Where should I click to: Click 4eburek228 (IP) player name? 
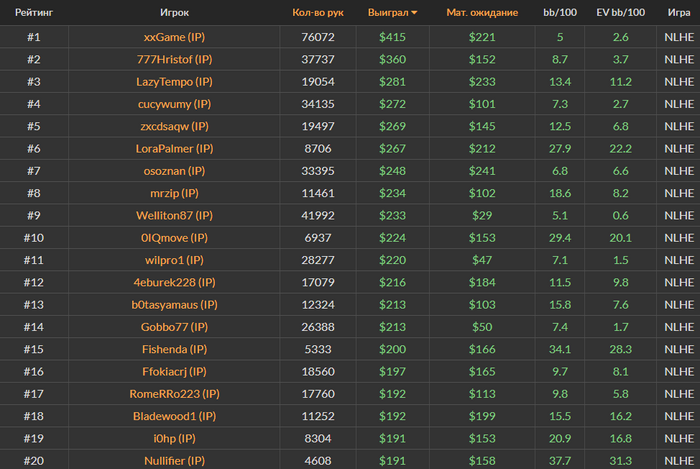tap(174, 282)
